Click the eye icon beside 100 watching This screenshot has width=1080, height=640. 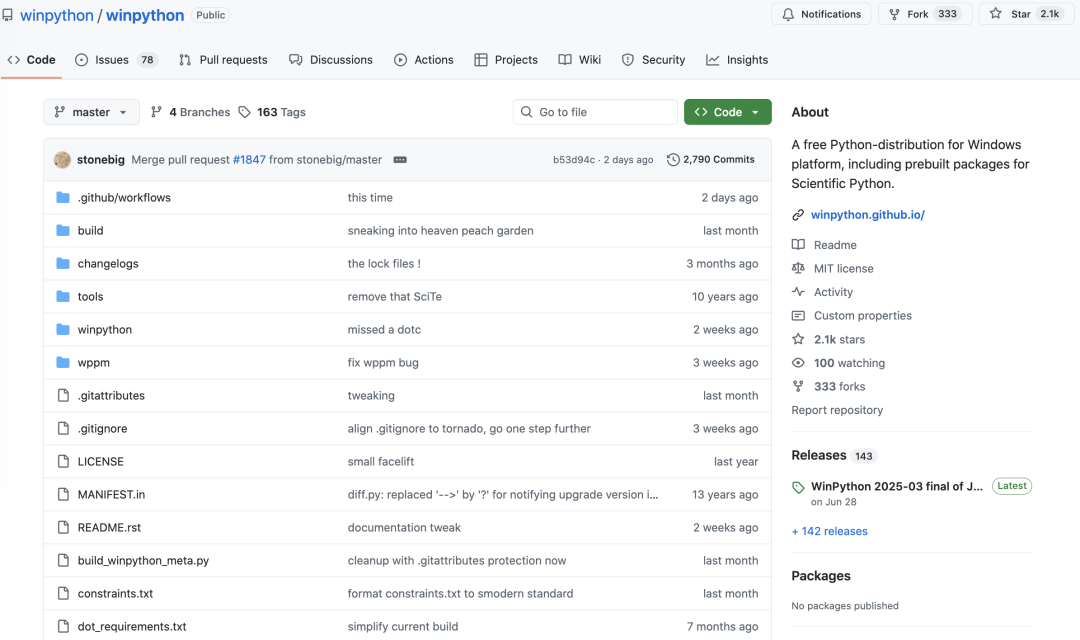[x=798, y=363]
